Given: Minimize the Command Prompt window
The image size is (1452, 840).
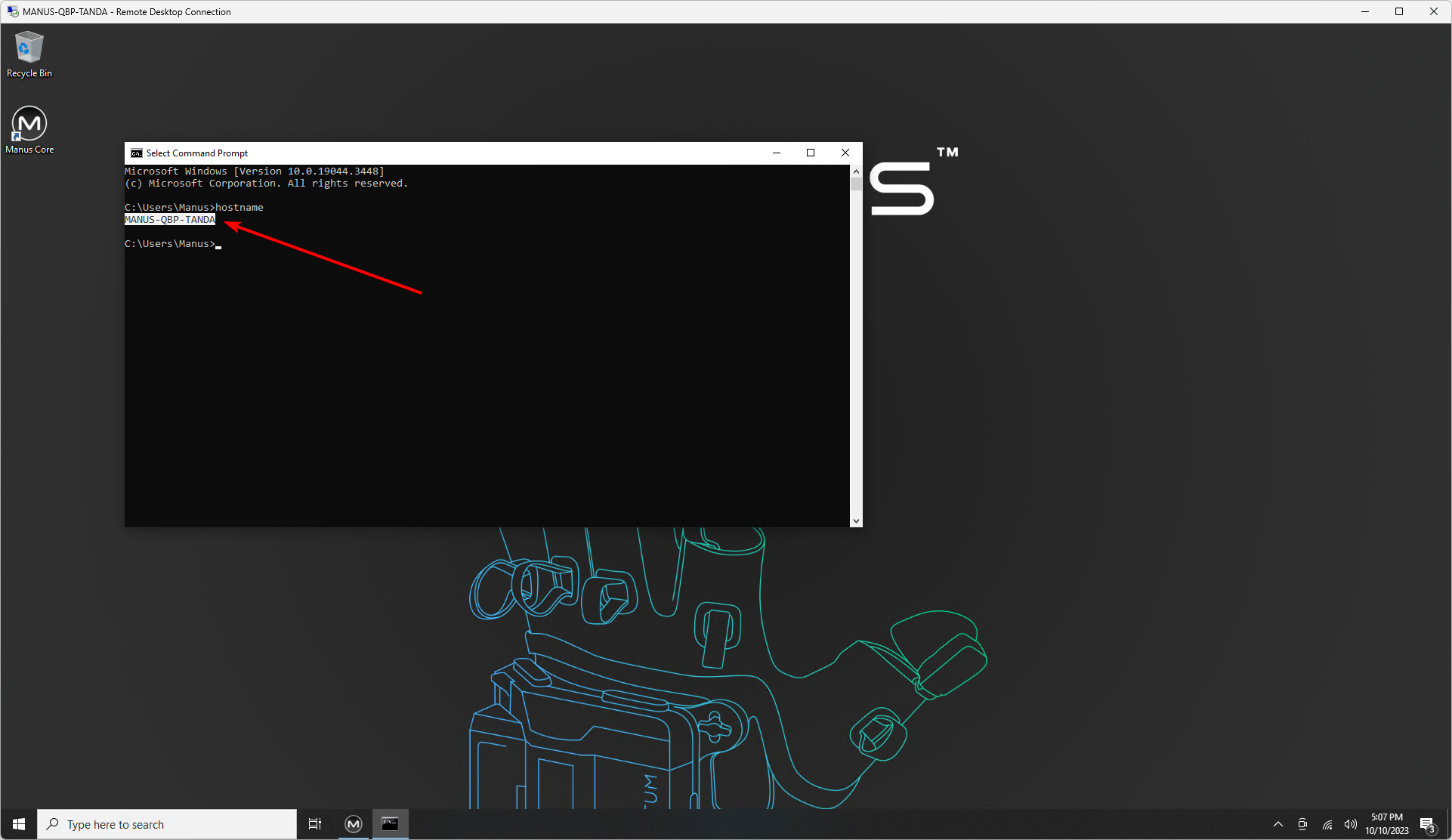Looking at the screenshot, I should tap(776, 153).
